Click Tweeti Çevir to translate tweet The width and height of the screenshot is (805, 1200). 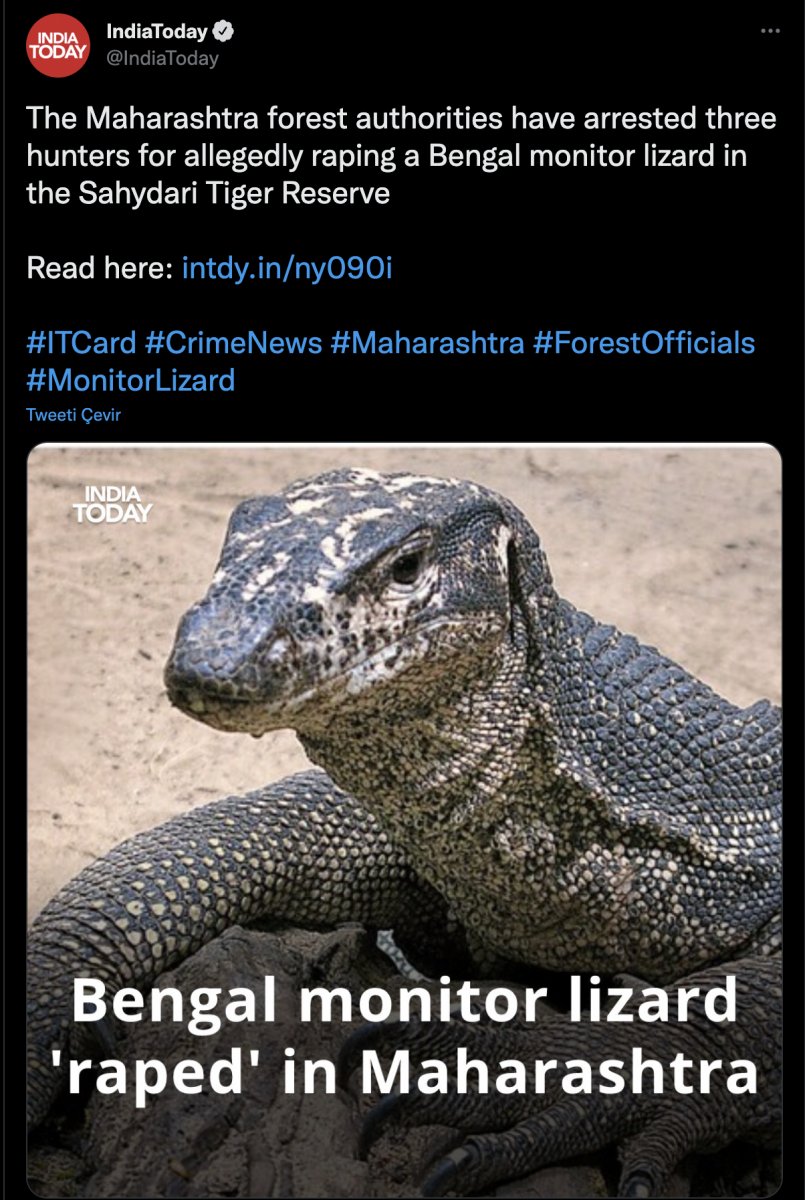(74, 415)
